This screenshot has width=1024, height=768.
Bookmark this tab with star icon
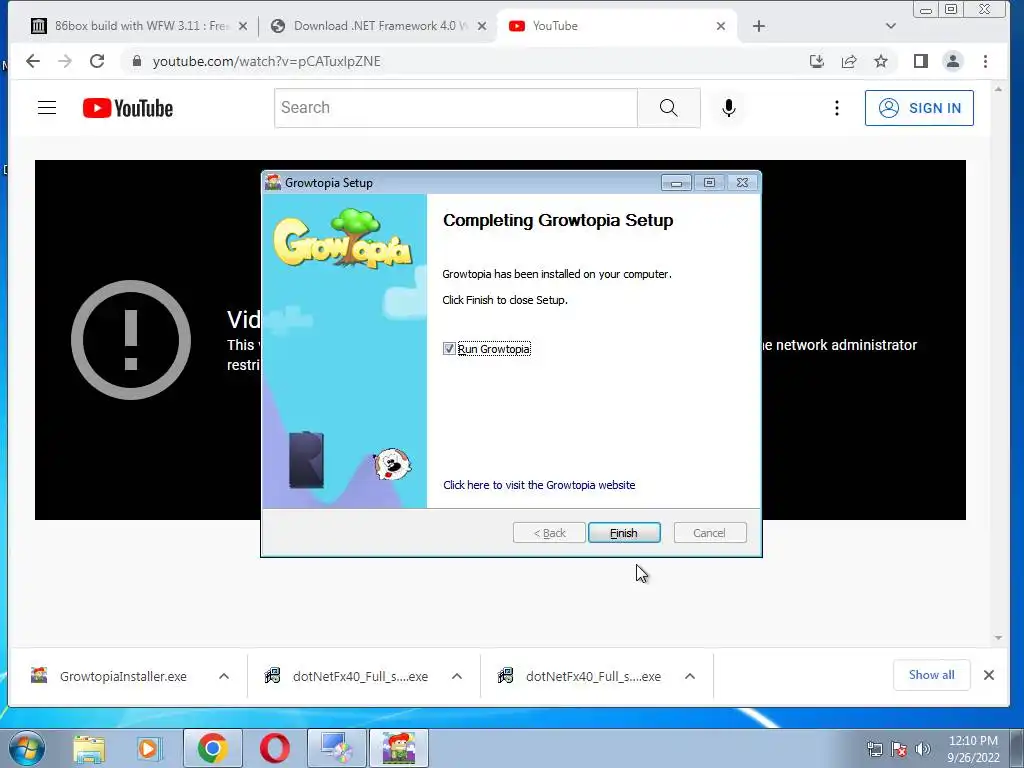click(881, 61)
